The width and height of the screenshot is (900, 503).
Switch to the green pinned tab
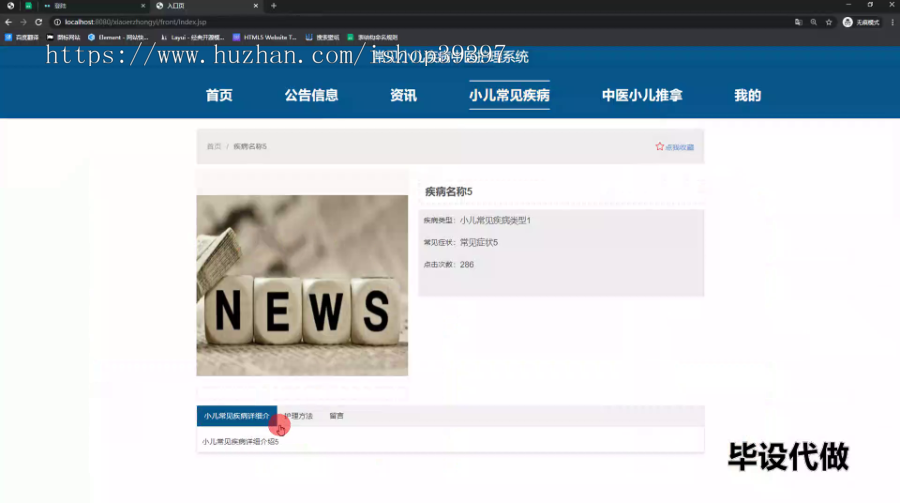click(28, 6)
